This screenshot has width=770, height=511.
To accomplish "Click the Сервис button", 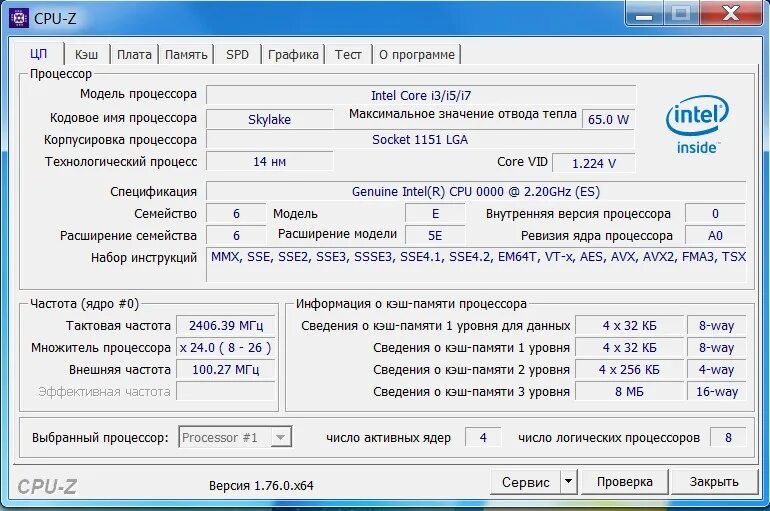I will [525, 482].
